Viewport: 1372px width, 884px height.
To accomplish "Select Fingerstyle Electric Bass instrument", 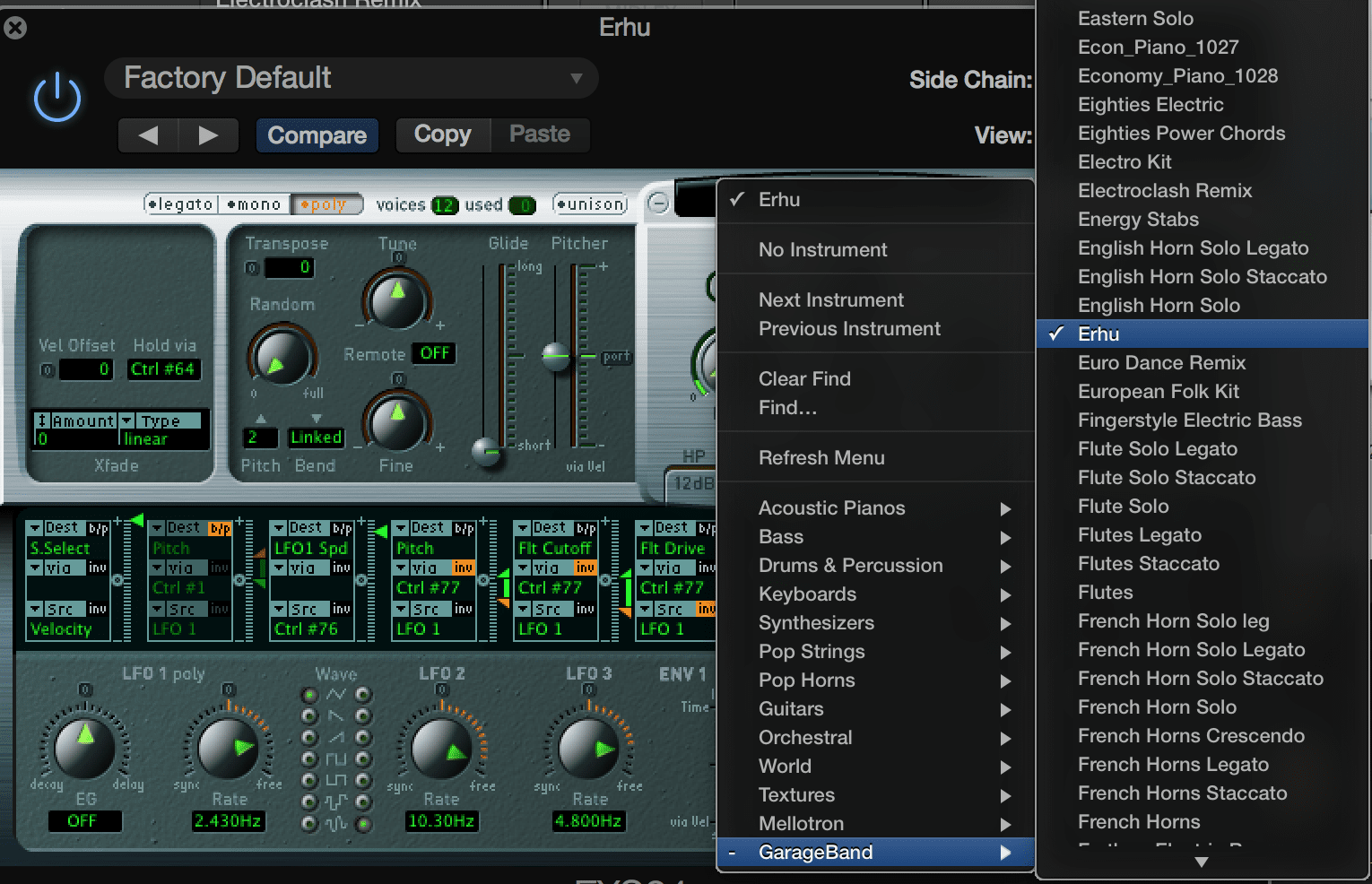I will (x=1203, y=420).
